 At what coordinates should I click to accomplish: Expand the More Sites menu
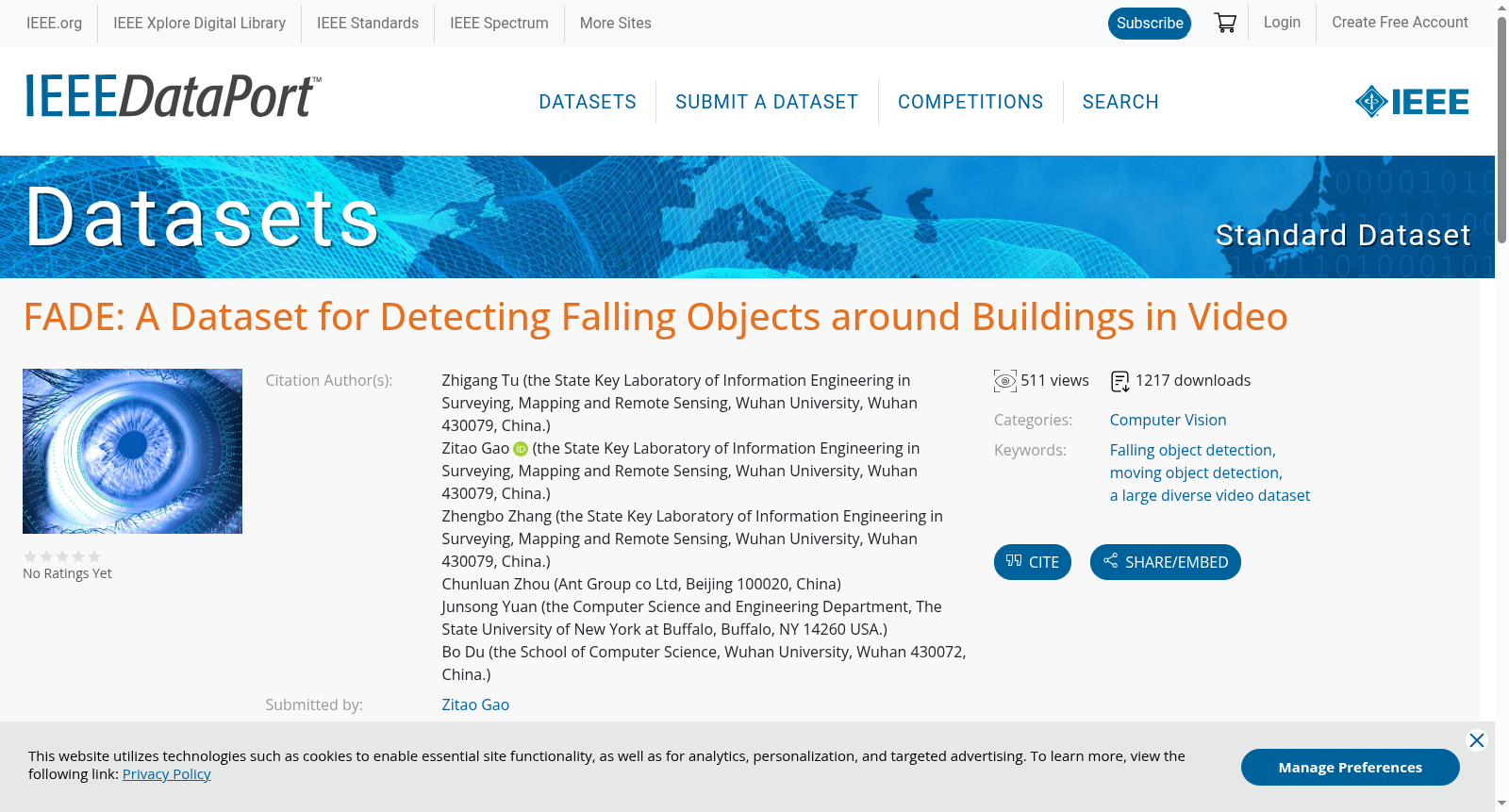point(615,23)
